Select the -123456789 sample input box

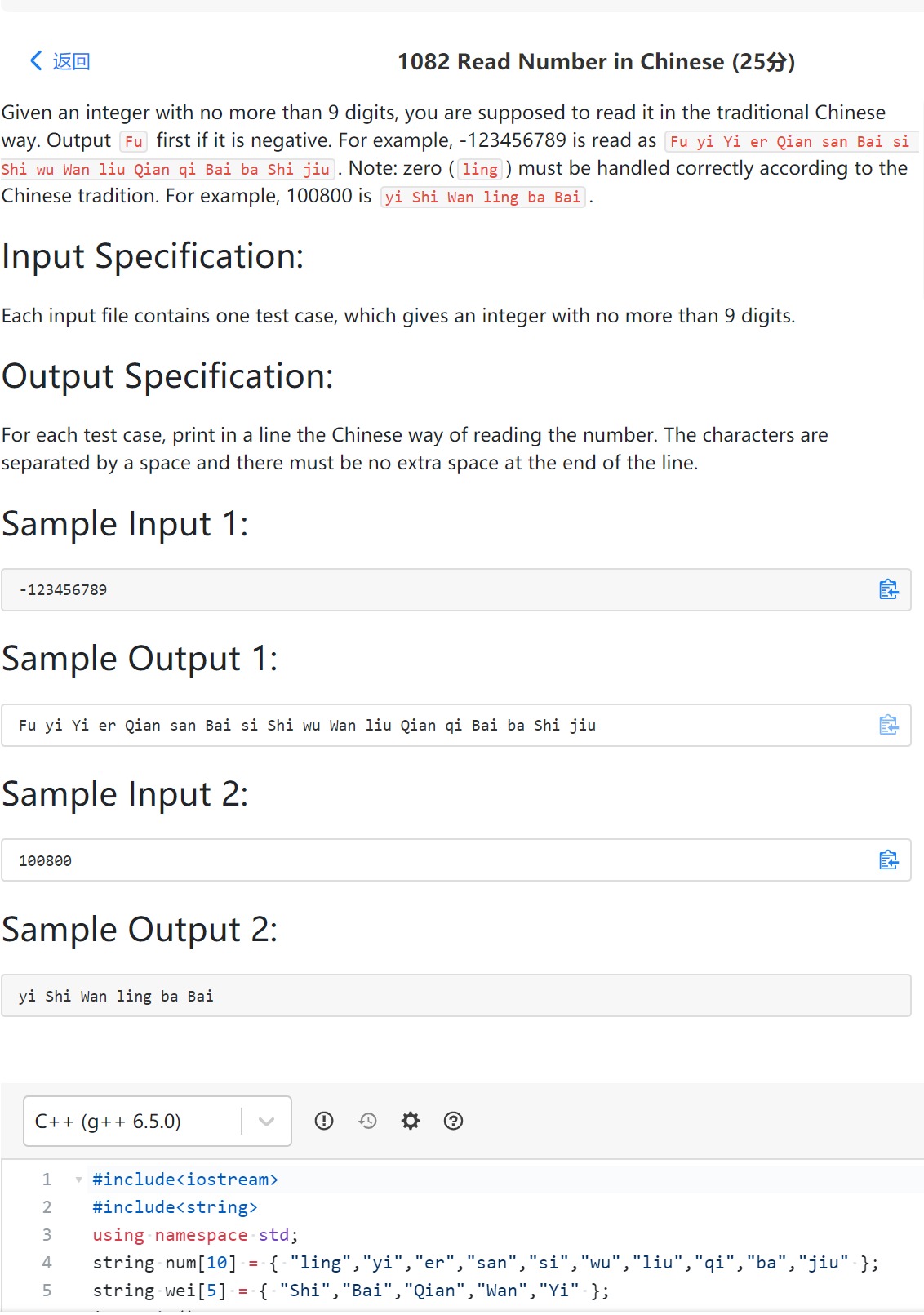(456, 589)
